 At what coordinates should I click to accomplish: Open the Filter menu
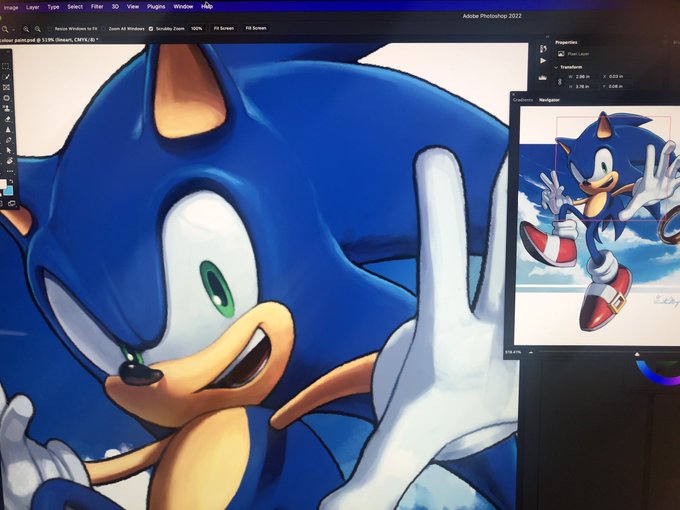click(x=97, y=7)
